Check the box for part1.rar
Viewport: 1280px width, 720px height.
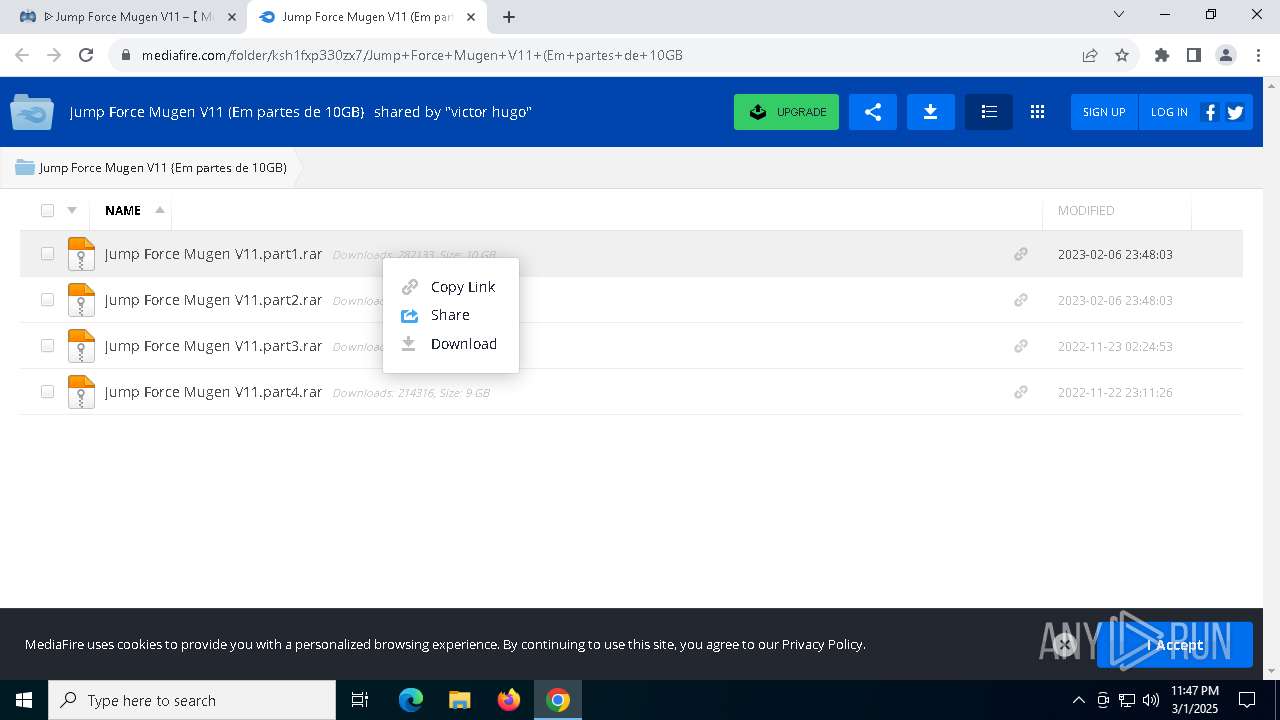(47, 254)
